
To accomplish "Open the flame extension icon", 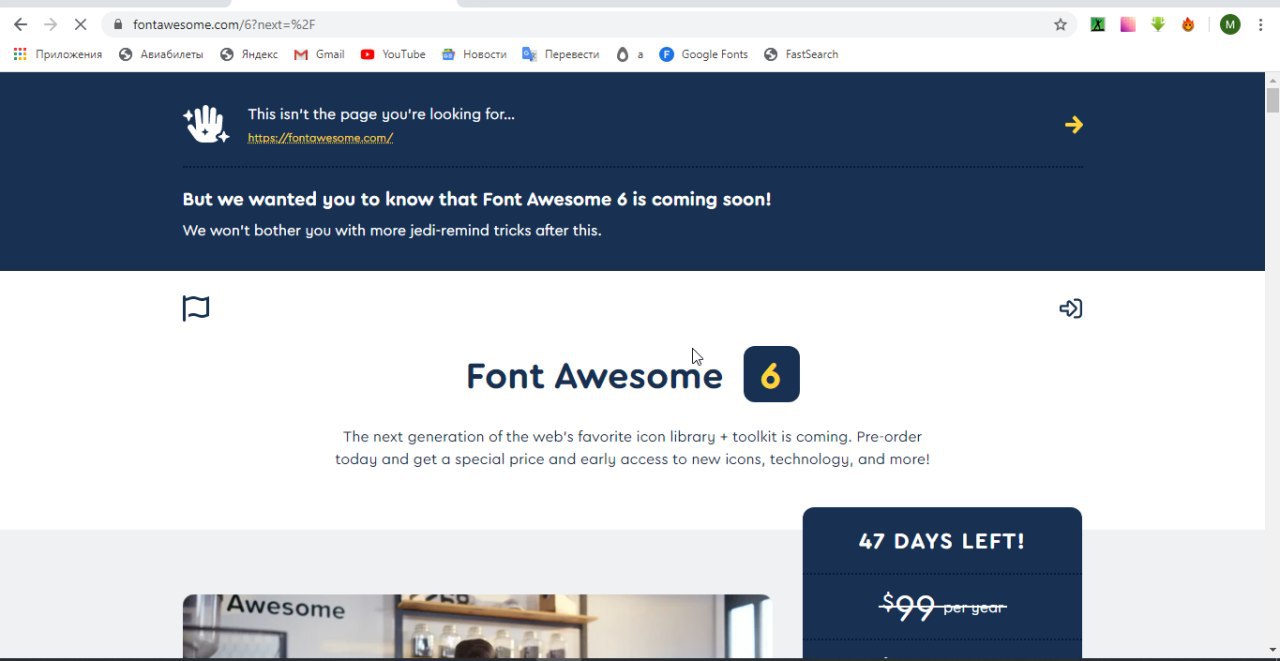I will click(1188, 24).
